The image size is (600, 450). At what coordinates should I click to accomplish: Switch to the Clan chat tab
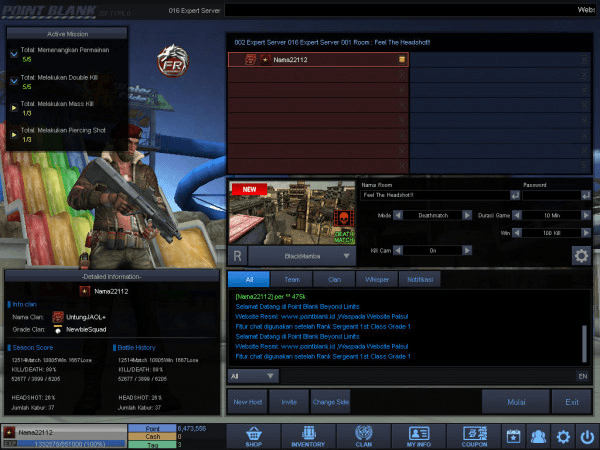(x=336, y=281)
